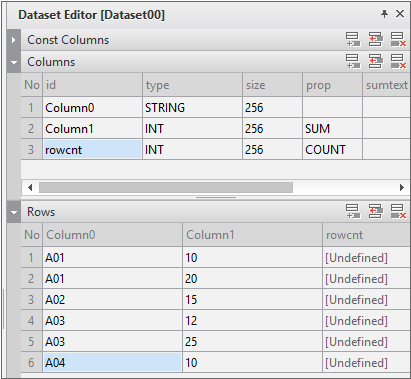
Task: Select the STRING type cell of Column0
Action: [x=192, y=108]
